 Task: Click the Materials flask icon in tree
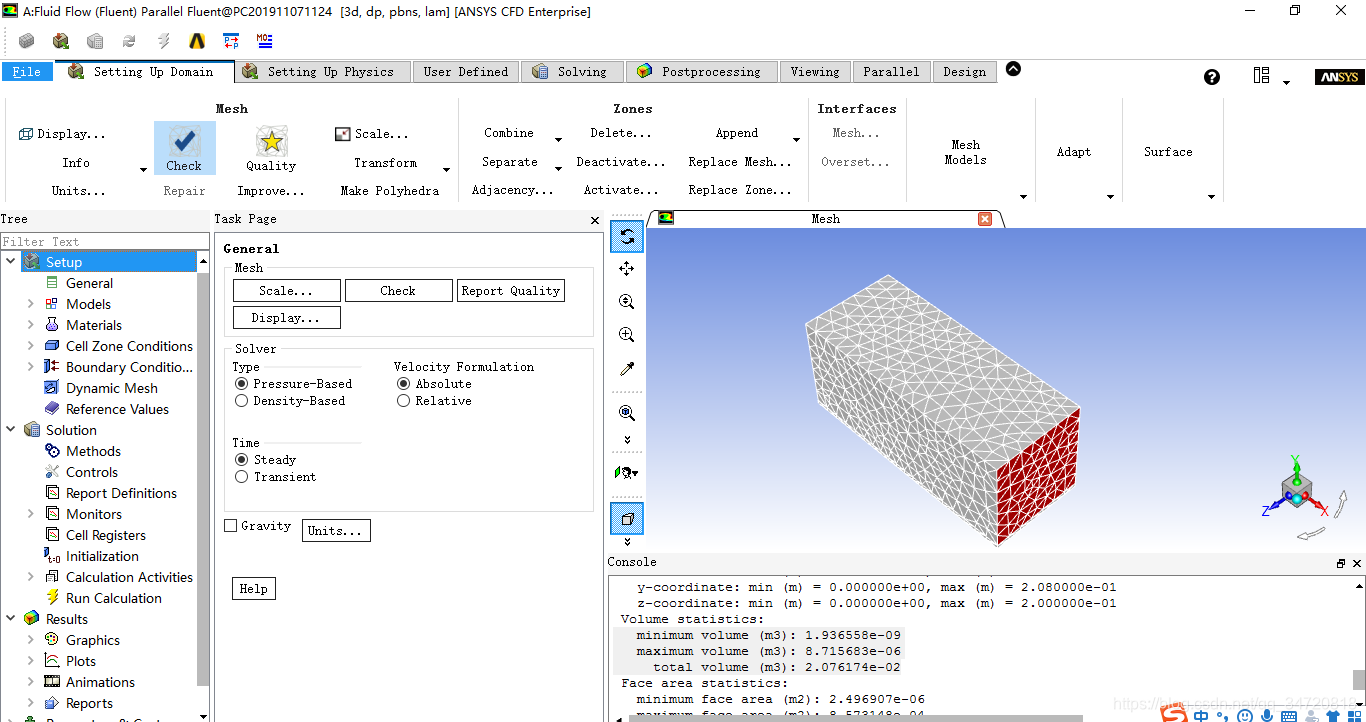click(x=52, y=325)
